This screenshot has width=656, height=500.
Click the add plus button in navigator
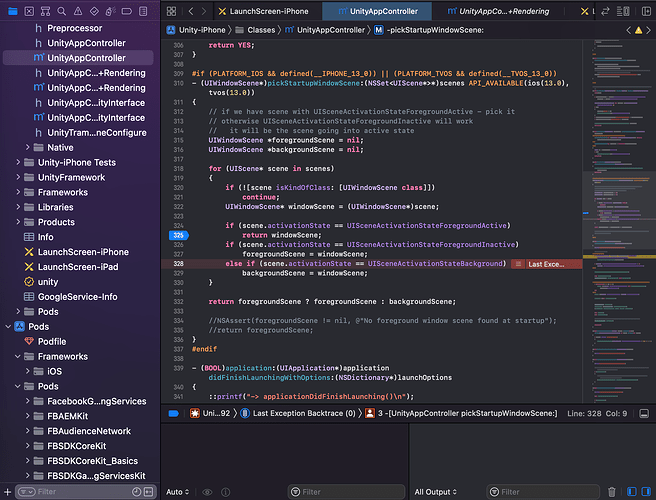point(7,492)
